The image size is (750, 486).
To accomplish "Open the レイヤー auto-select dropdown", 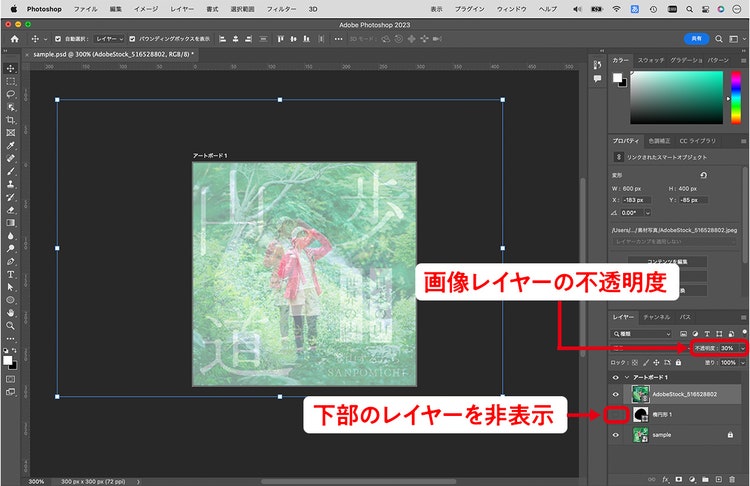I will click(109, 39).
